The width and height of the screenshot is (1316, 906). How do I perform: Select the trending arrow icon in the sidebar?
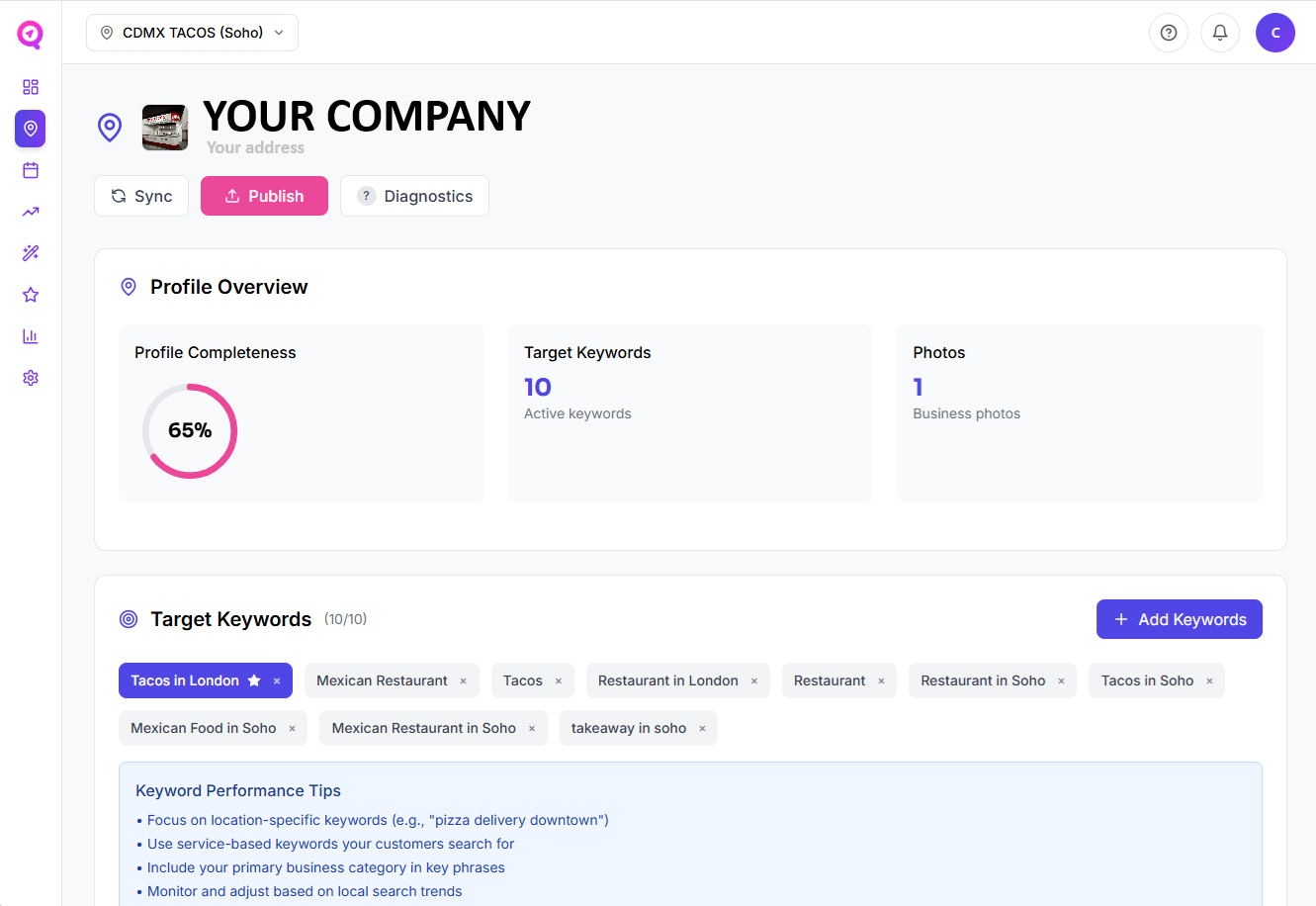30,212
